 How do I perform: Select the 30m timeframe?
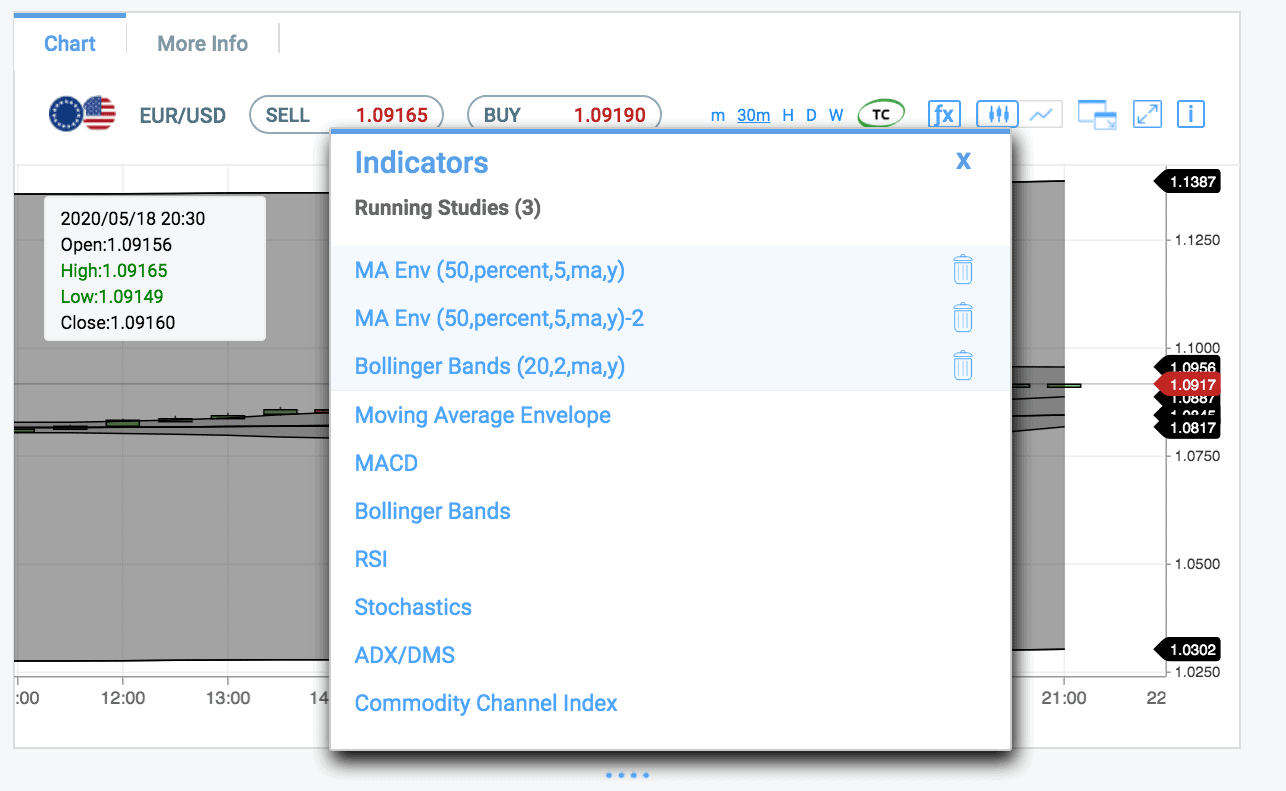[753, 115]
